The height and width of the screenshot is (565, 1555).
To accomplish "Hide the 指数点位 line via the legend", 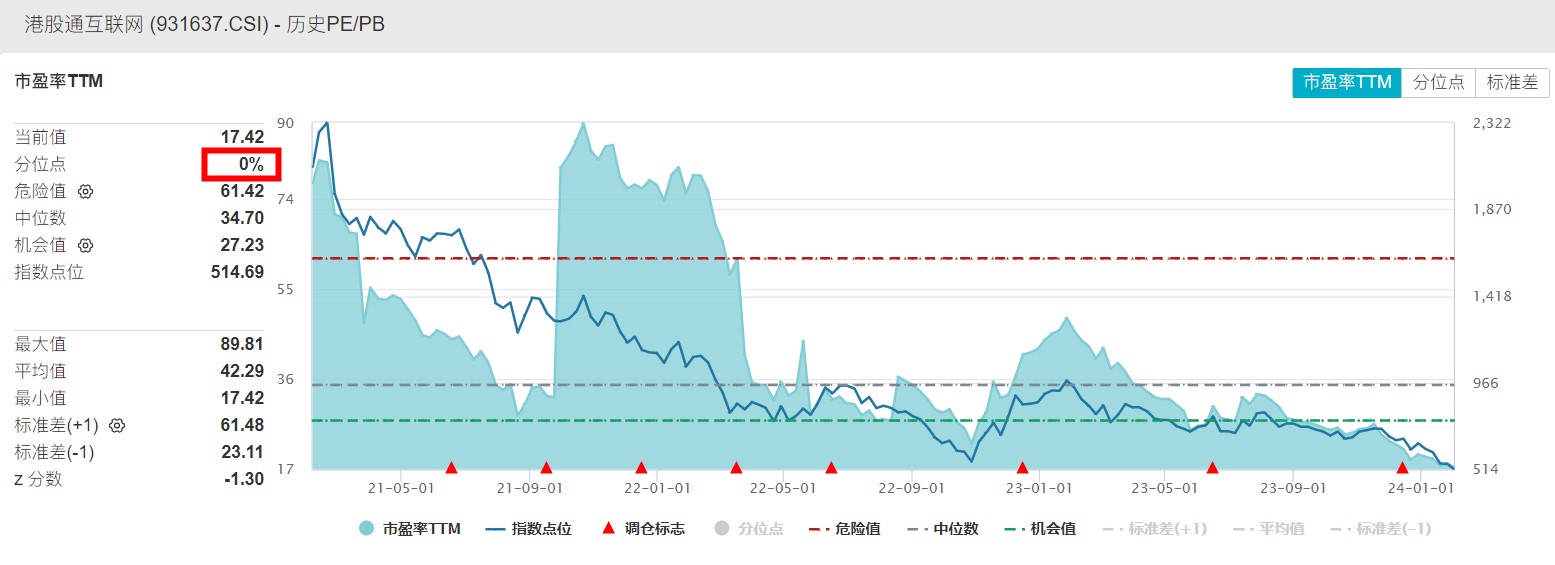I will click(x=528, y=529).
